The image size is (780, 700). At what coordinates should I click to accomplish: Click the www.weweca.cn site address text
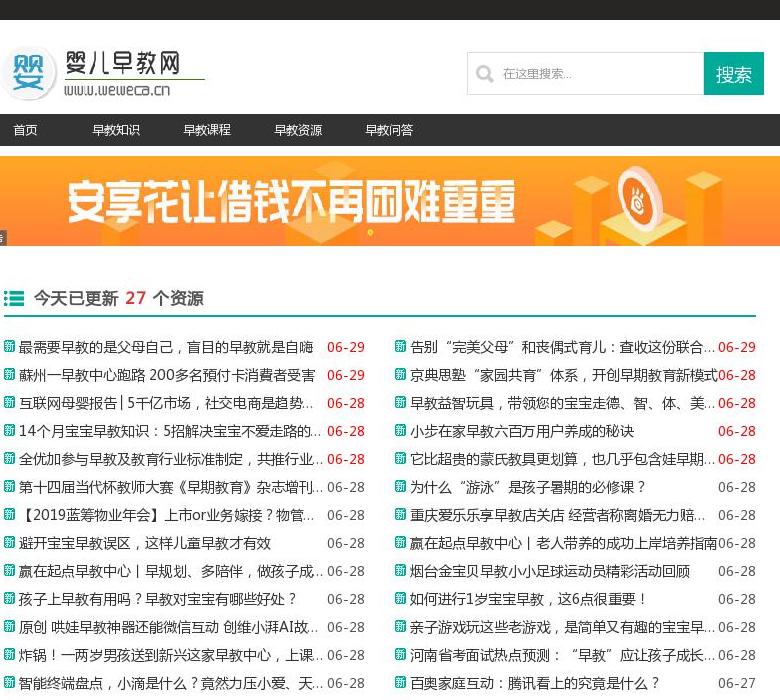tap(117, 90)
